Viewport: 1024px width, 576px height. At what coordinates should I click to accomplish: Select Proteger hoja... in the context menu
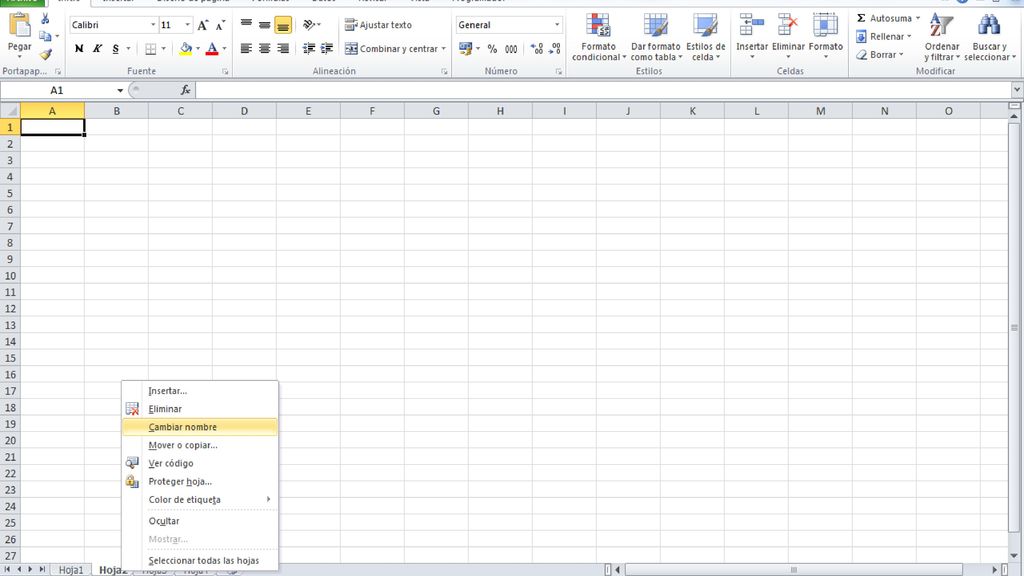click(x=200, y=482)
